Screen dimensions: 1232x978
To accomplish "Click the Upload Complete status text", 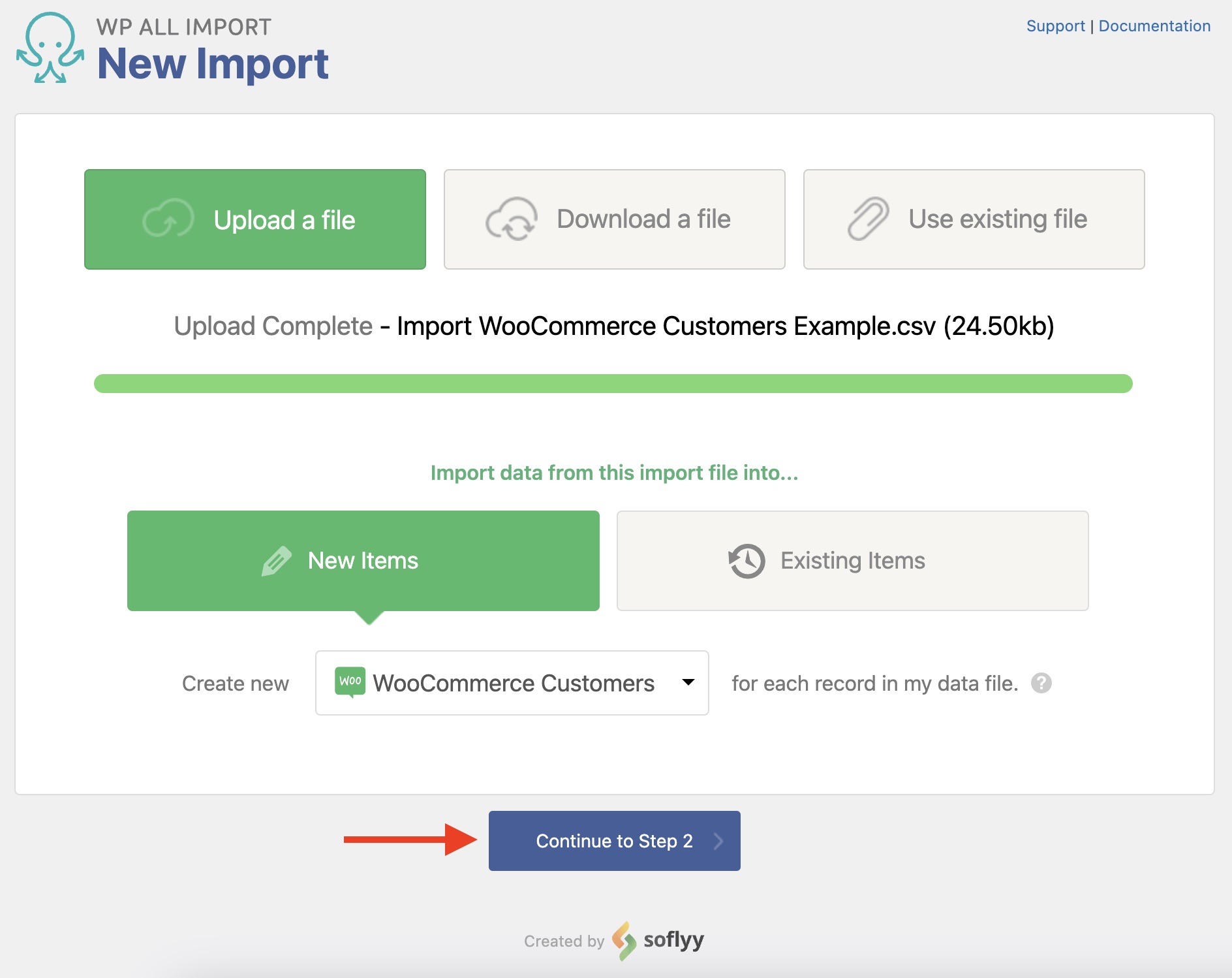I will 273,326.
